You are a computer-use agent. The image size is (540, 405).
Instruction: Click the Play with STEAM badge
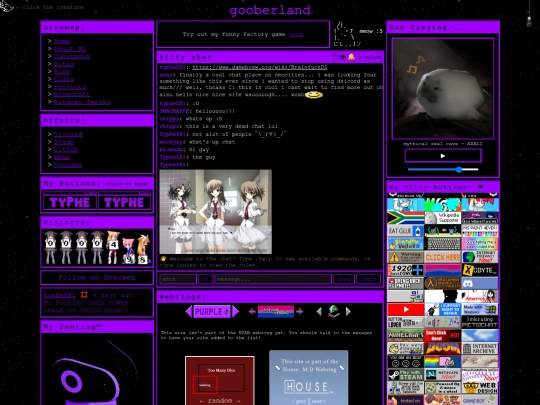[x=406, y=375]
